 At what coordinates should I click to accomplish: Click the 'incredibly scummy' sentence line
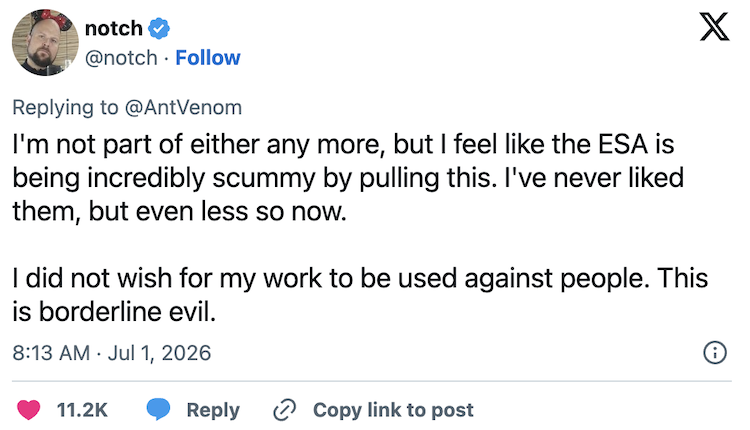click(x=348, y=178)
